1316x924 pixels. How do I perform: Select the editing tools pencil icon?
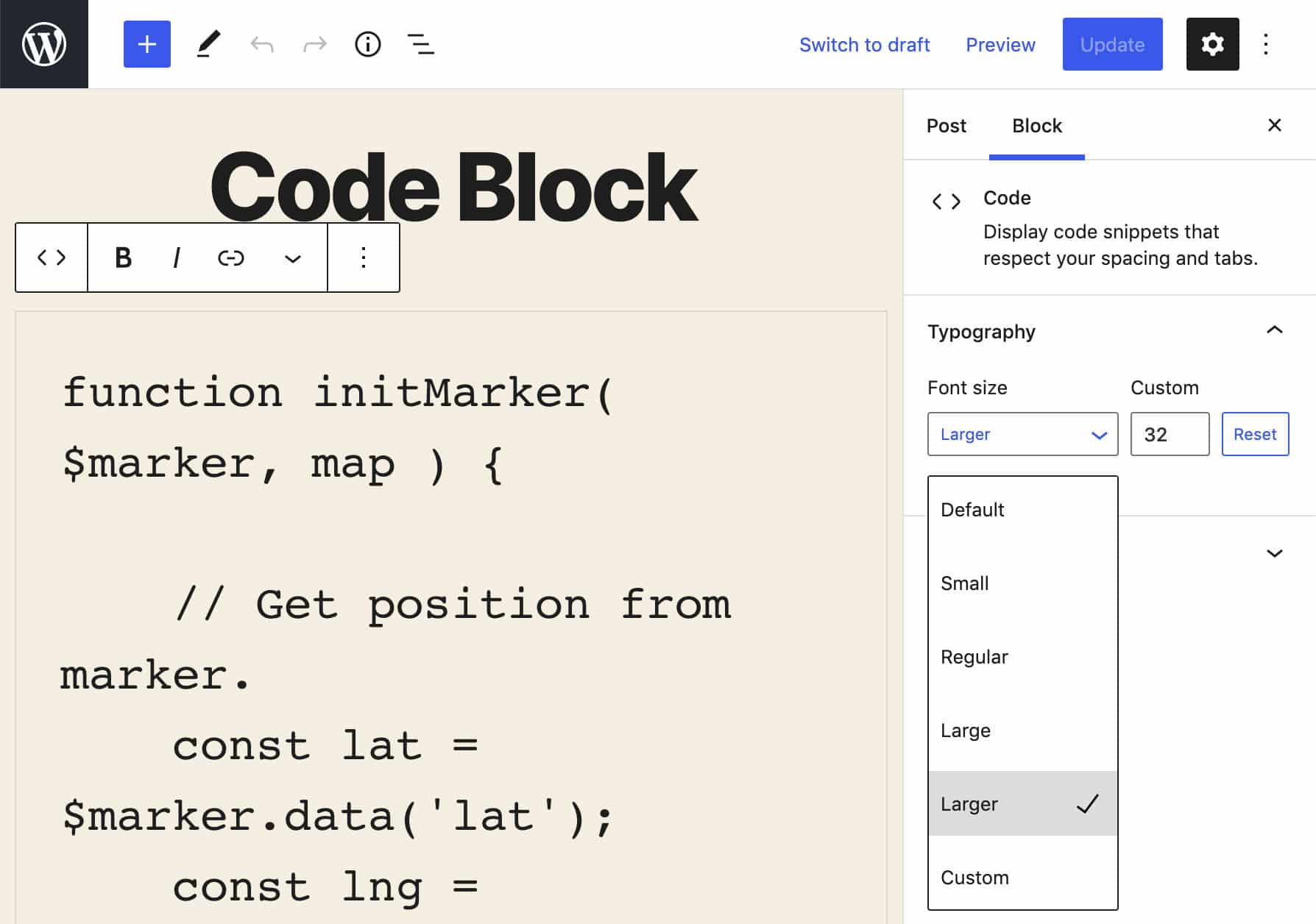click(x=208, y=43)
